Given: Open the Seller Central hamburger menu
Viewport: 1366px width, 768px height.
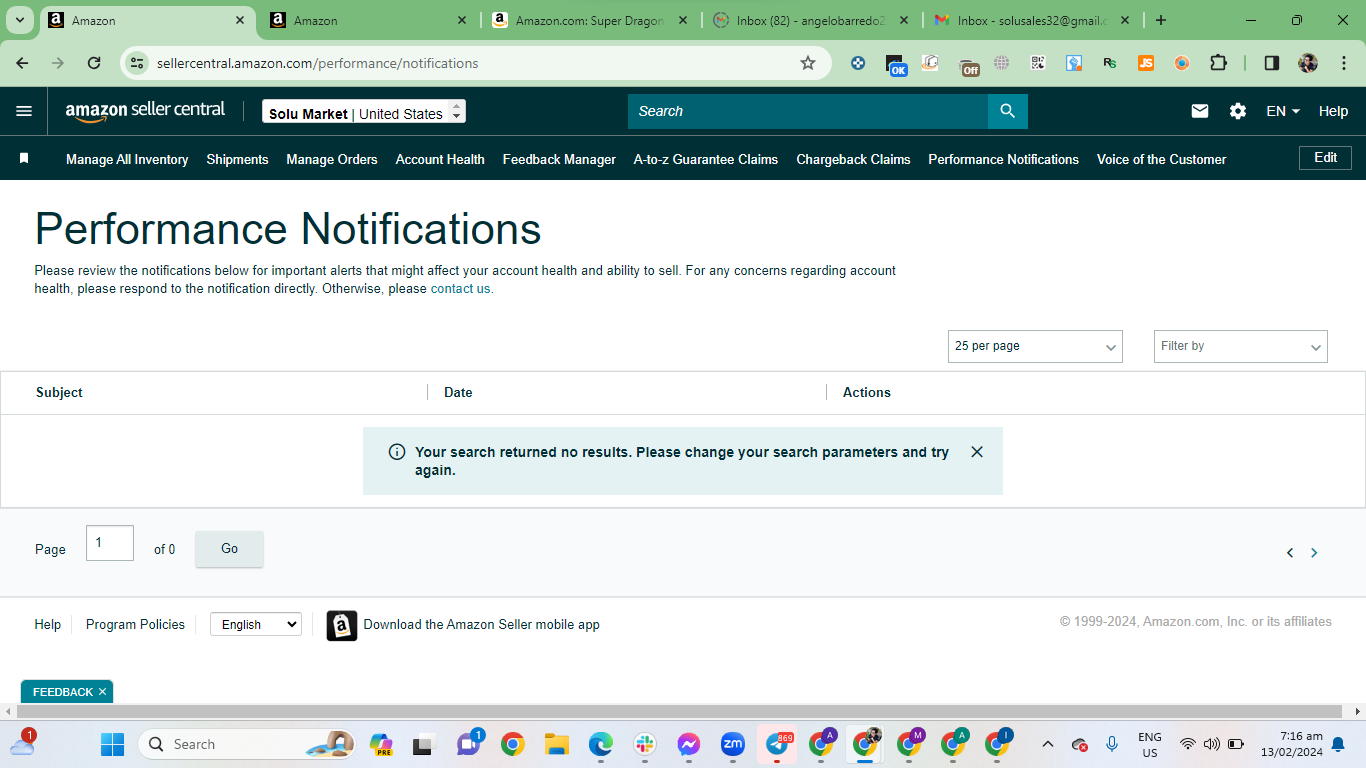Looking at the screenshot, I should tap(24, 111).
